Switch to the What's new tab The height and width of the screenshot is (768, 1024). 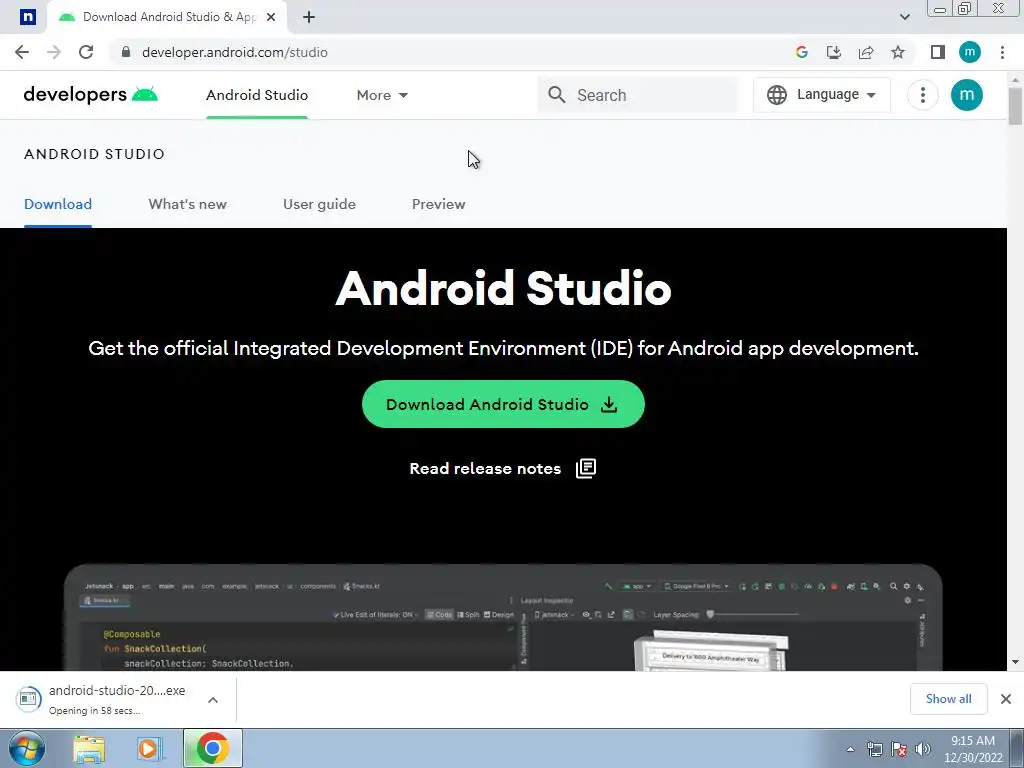point(187,204)
